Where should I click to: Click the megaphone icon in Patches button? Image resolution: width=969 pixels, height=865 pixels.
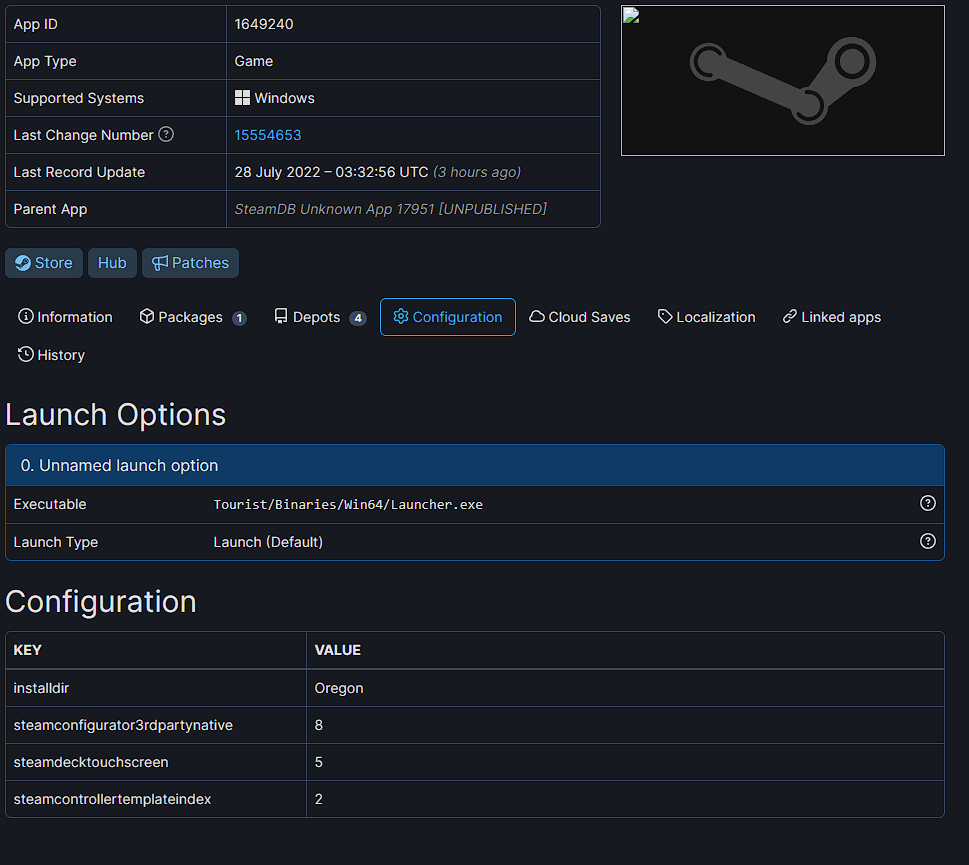pos(160,263)
